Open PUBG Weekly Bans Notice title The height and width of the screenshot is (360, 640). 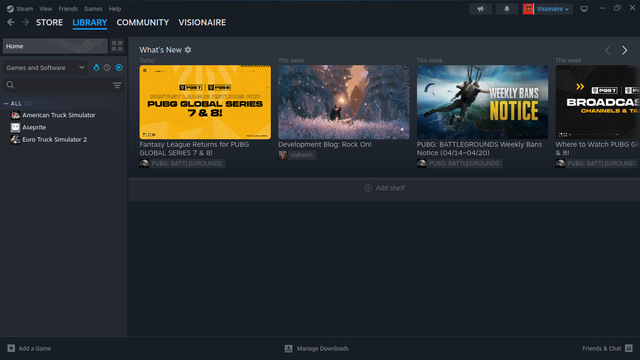click(x=479, y=149)
